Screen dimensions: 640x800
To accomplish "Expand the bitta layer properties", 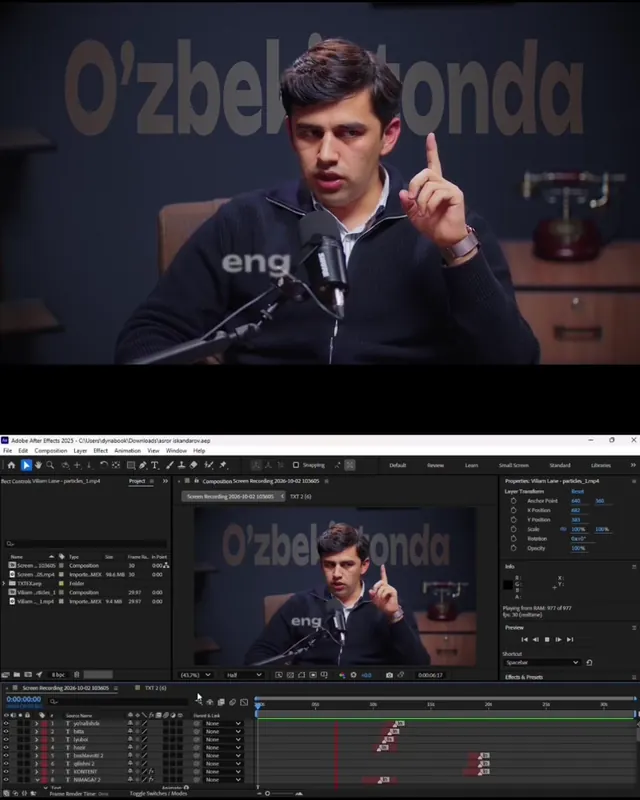I will point(36,732).
